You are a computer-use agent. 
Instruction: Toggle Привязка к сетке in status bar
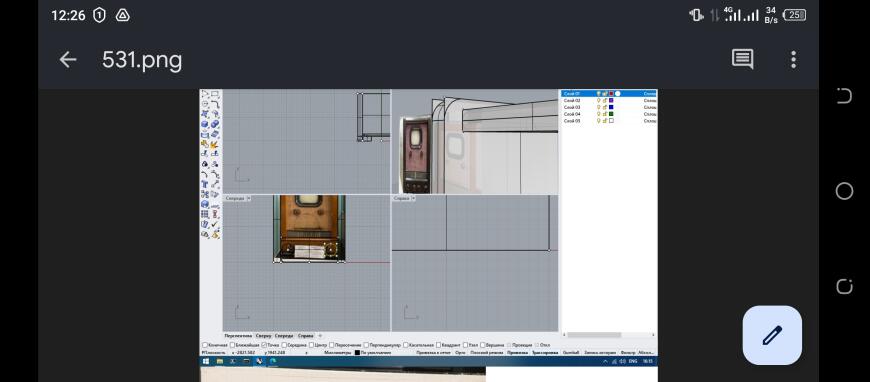coord(433,353)
